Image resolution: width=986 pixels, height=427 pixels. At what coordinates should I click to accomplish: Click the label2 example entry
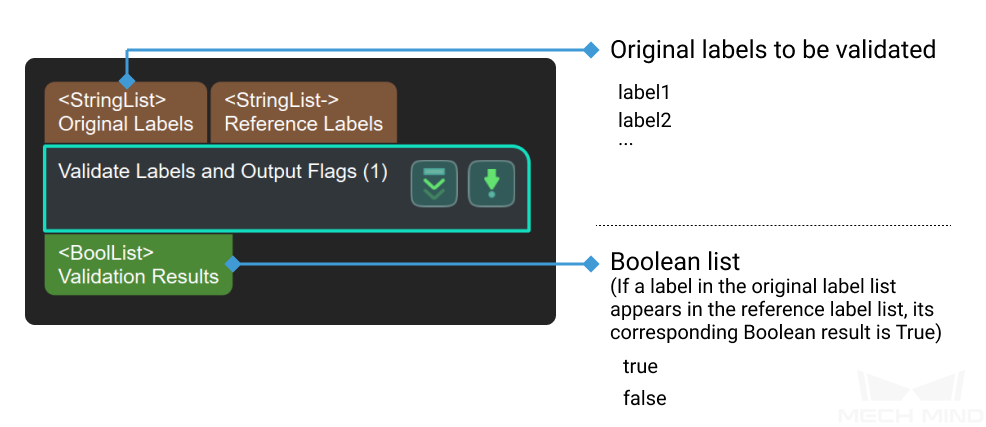point(644,120)
